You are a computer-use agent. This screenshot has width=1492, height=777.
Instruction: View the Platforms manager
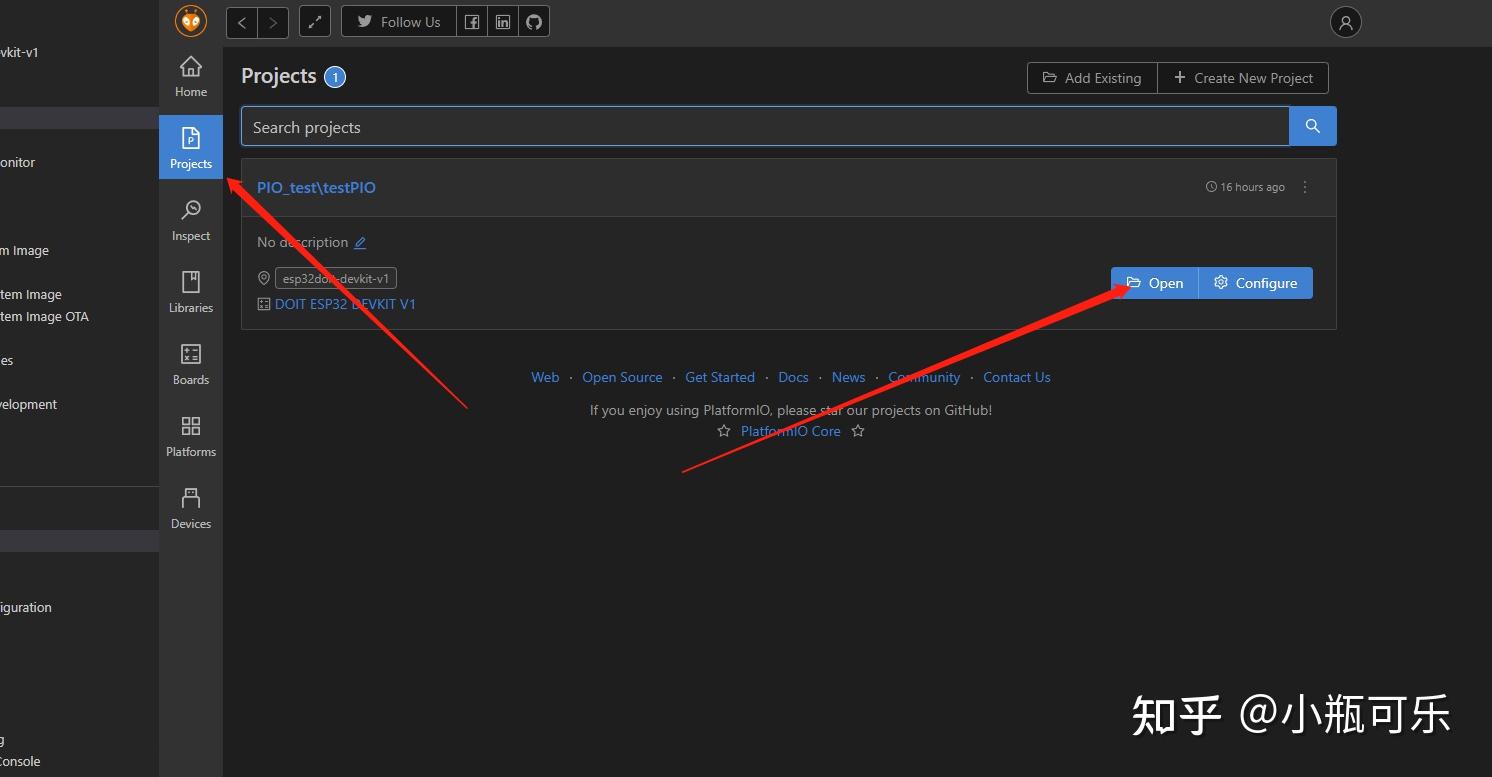pos(190,434)
